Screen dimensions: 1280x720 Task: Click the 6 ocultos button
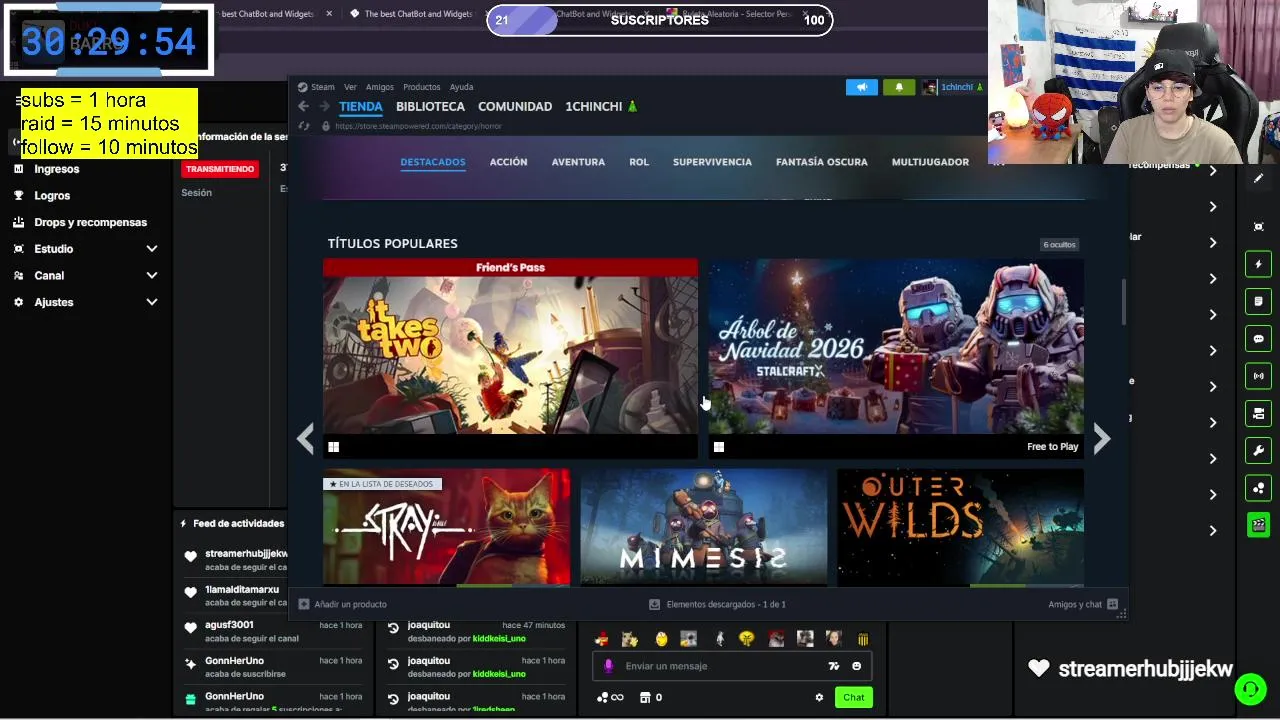(x=1059, y=245)
